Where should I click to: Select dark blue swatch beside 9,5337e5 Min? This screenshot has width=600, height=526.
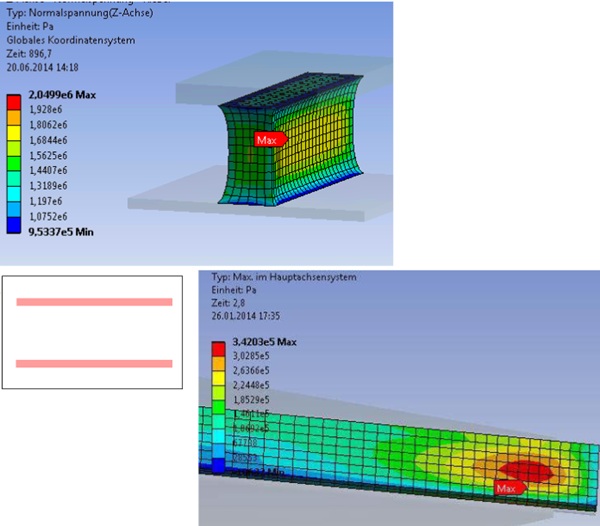coord(14,225)
